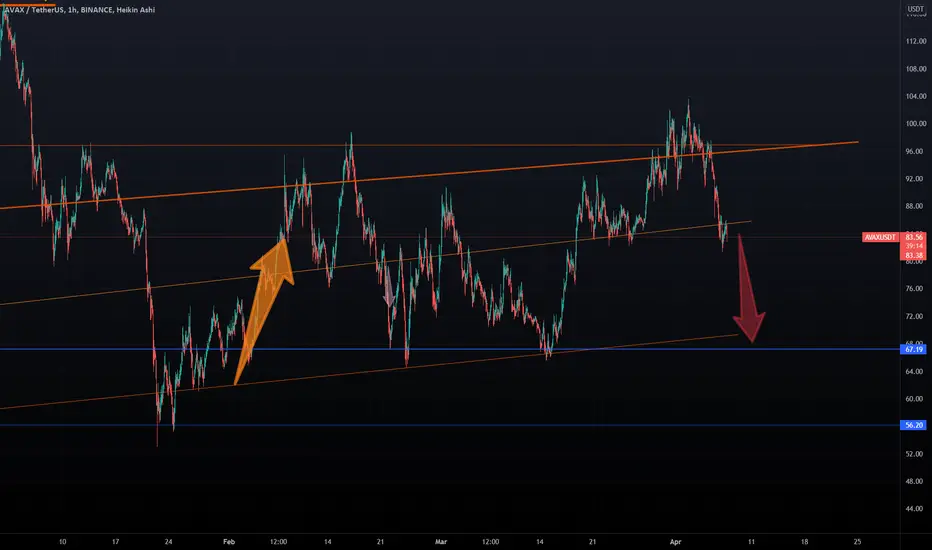The height and width of the screenshot is (550, 932).
Task: Select the AVAXUSDT red price tag
Action: (880, 237)
